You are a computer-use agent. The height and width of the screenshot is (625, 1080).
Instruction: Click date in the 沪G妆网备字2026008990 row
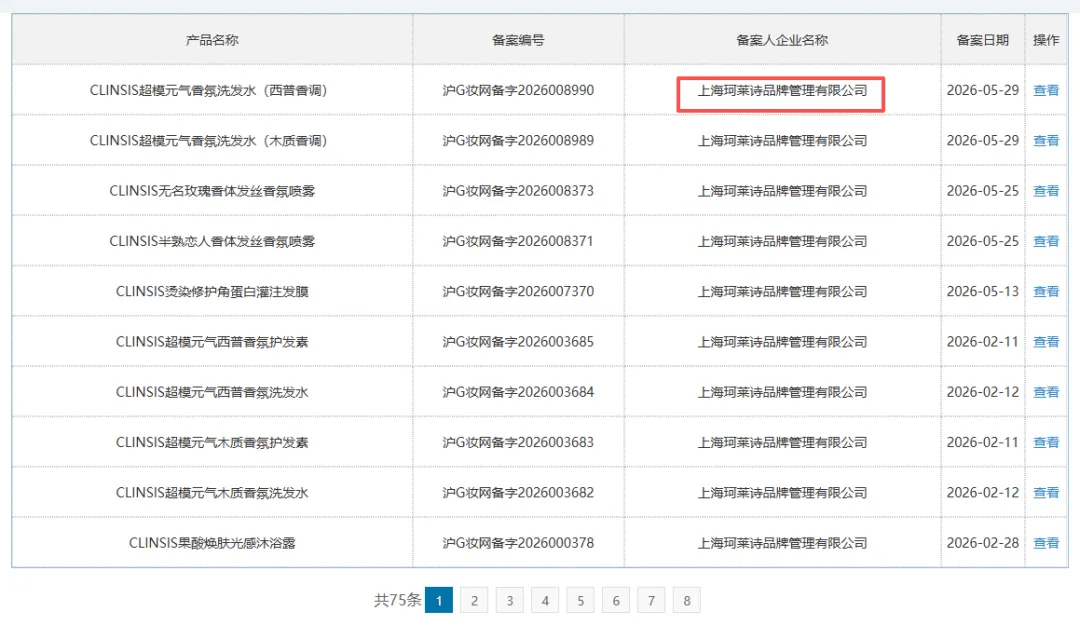(982, 90)
